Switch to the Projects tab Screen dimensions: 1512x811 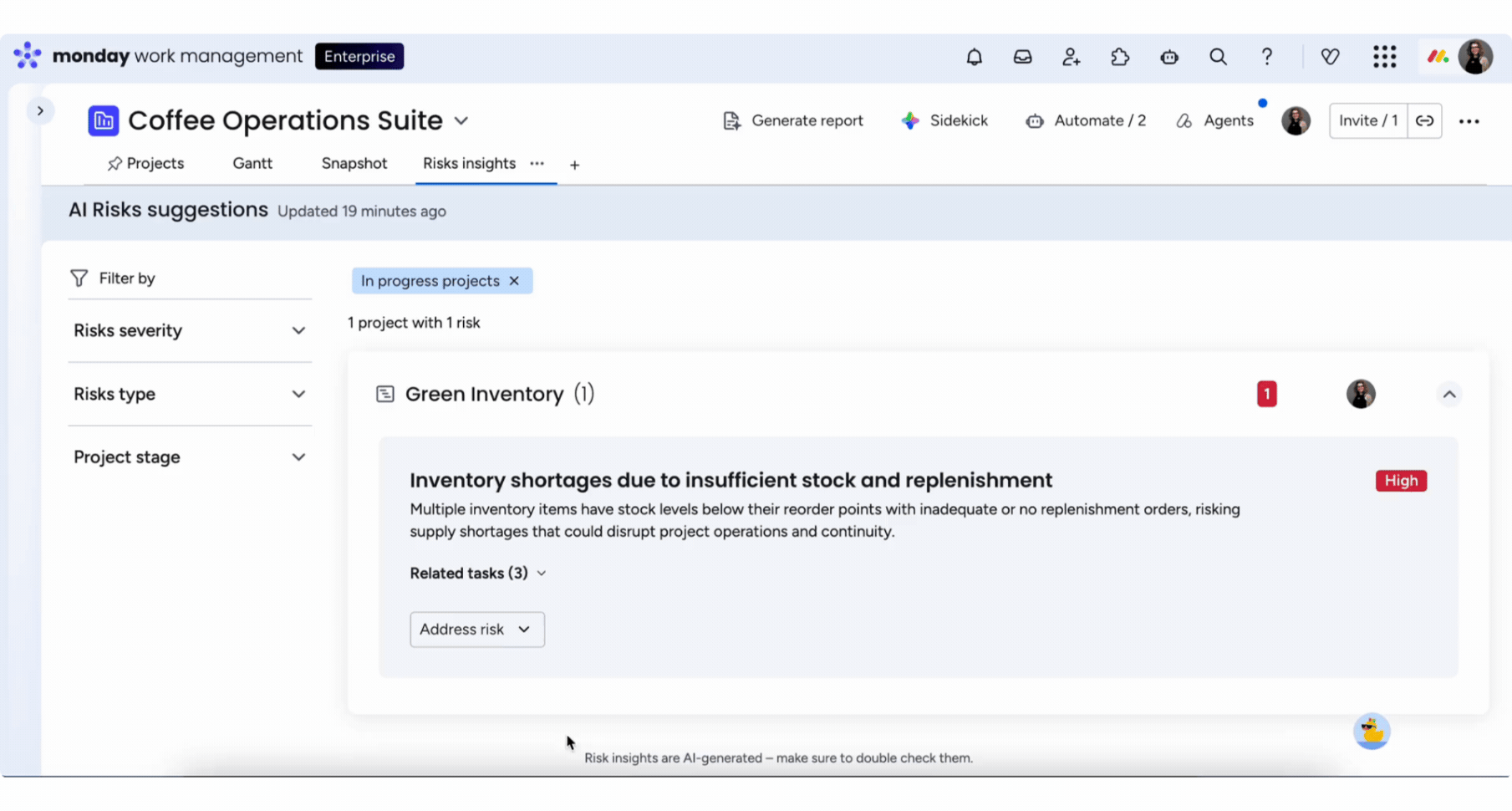145,164
